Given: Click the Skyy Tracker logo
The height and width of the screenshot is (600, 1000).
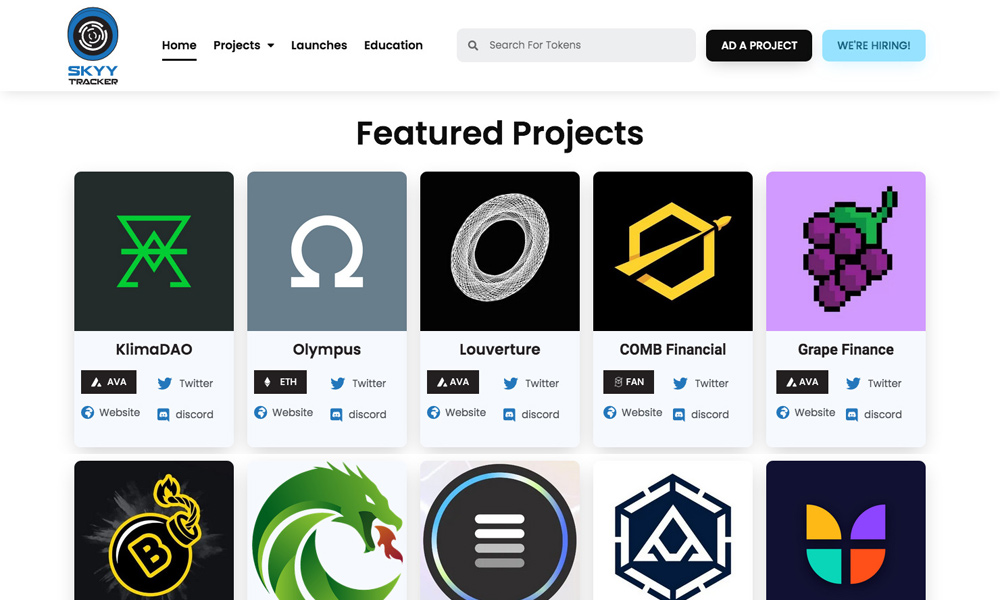Looking at the screenshot, I should [x=93, y=45].
